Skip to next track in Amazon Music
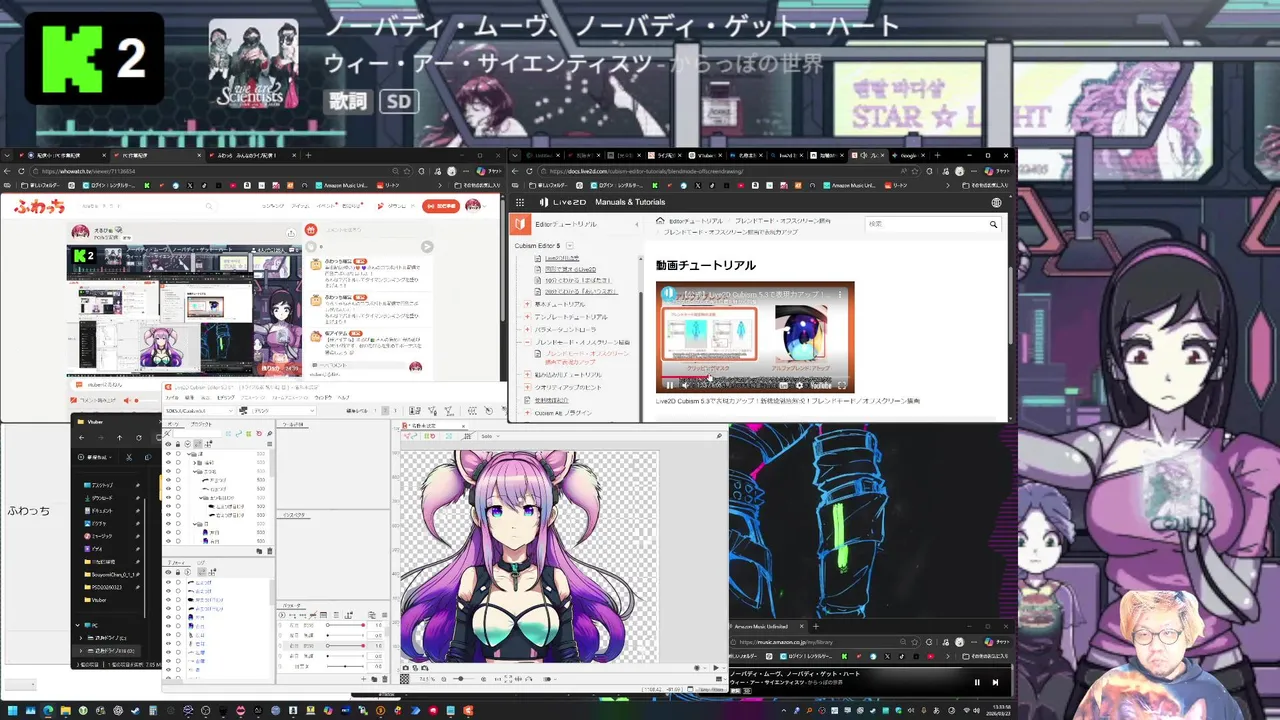 pos(995,682)
